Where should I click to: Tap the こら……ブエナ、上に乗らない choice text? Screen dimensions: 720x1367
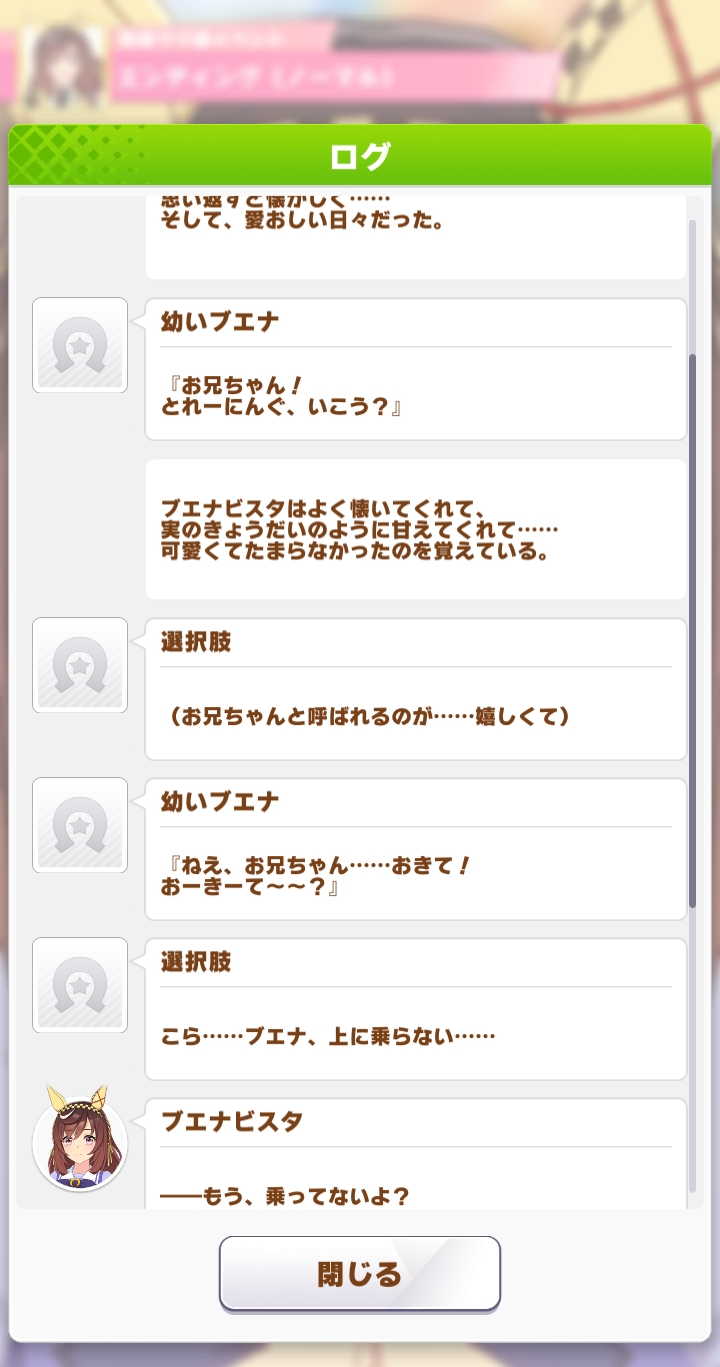(328, 1036)
